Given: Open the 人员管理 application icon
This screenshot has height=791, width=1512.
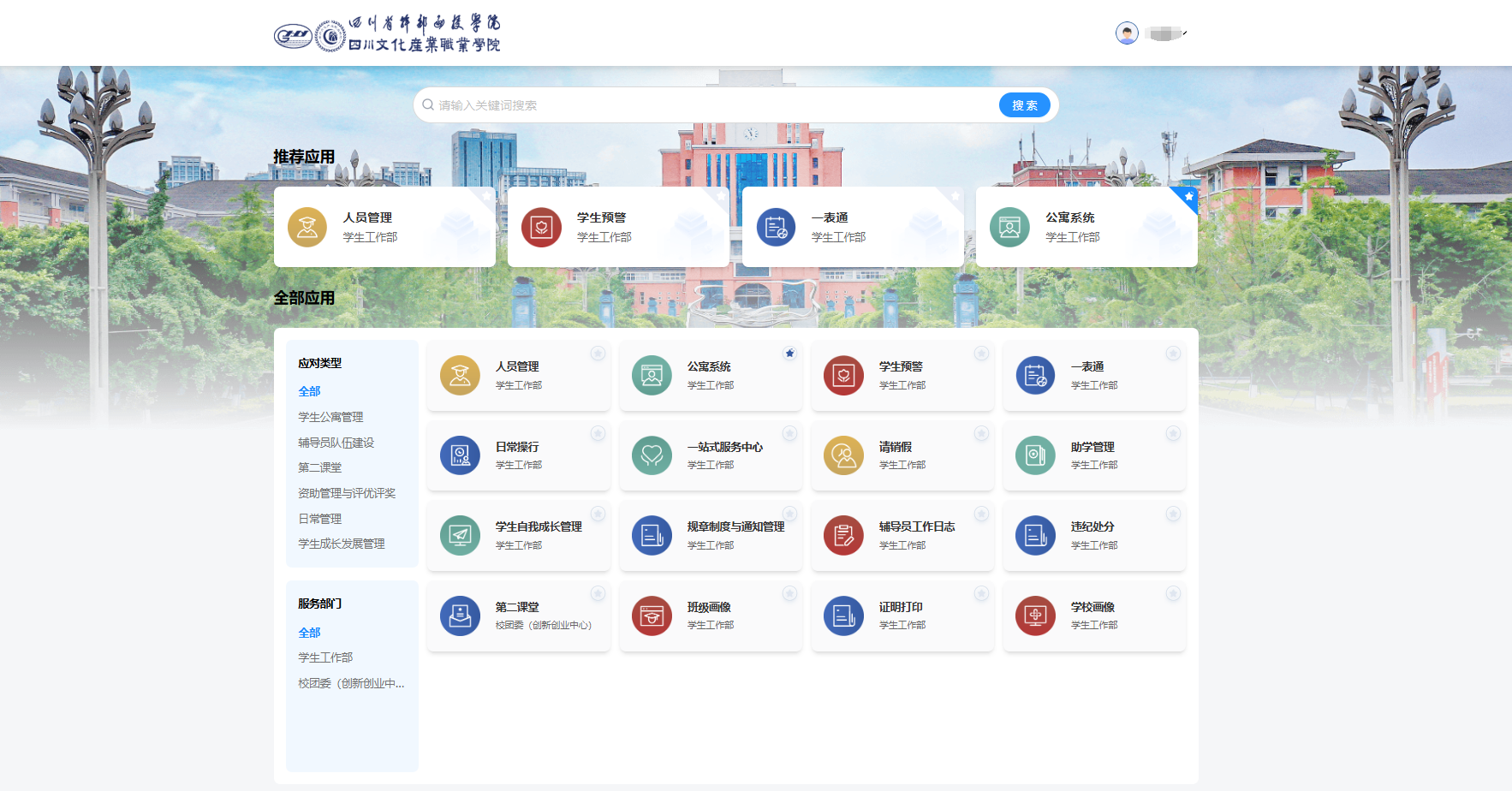Looking at the screenshot, I should (385, 227).
